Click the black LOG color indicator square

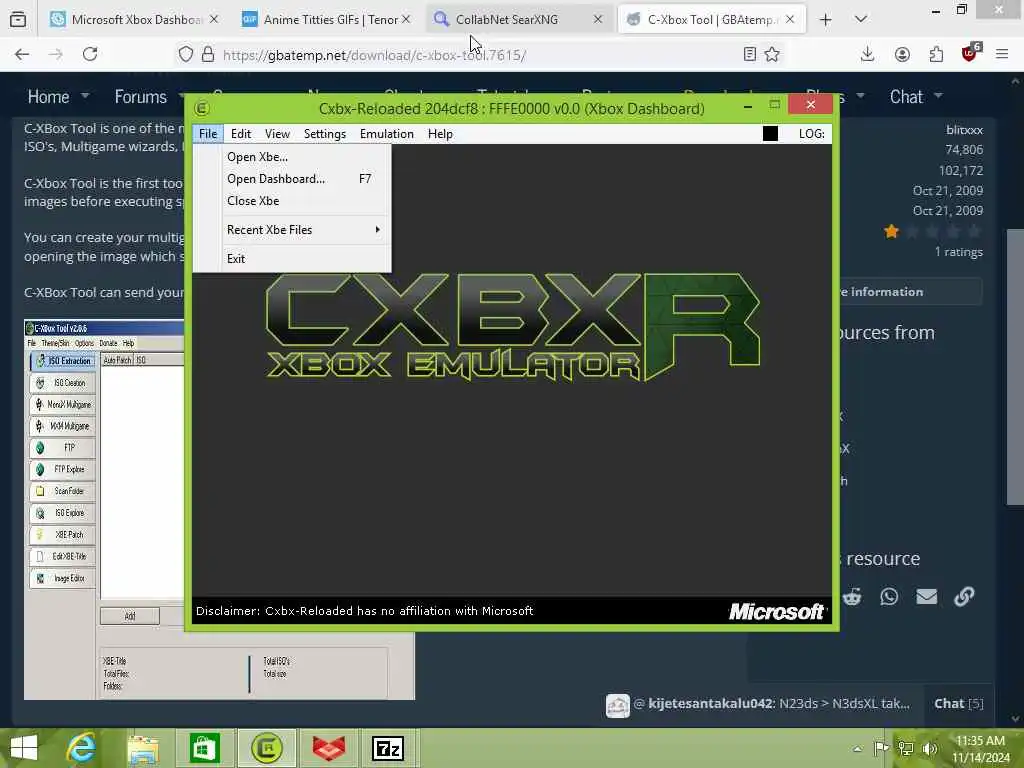[x=771, y=134]
